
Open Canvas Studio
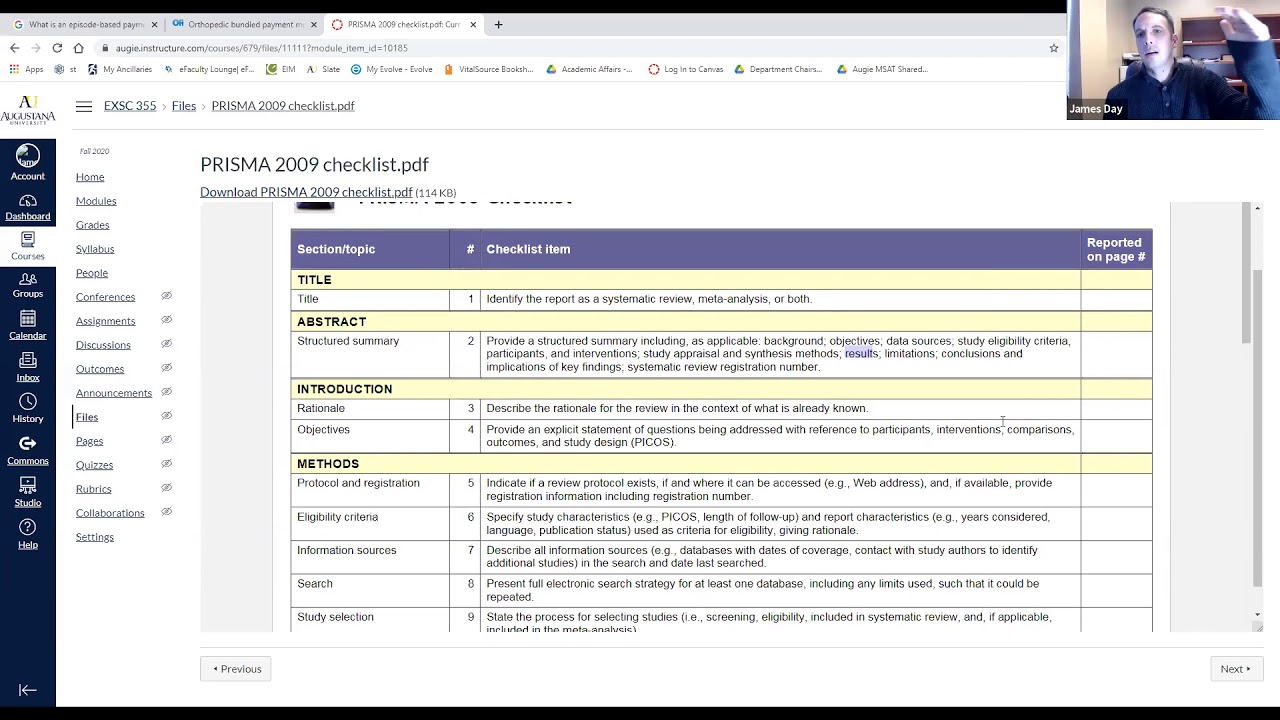point(28,492)
